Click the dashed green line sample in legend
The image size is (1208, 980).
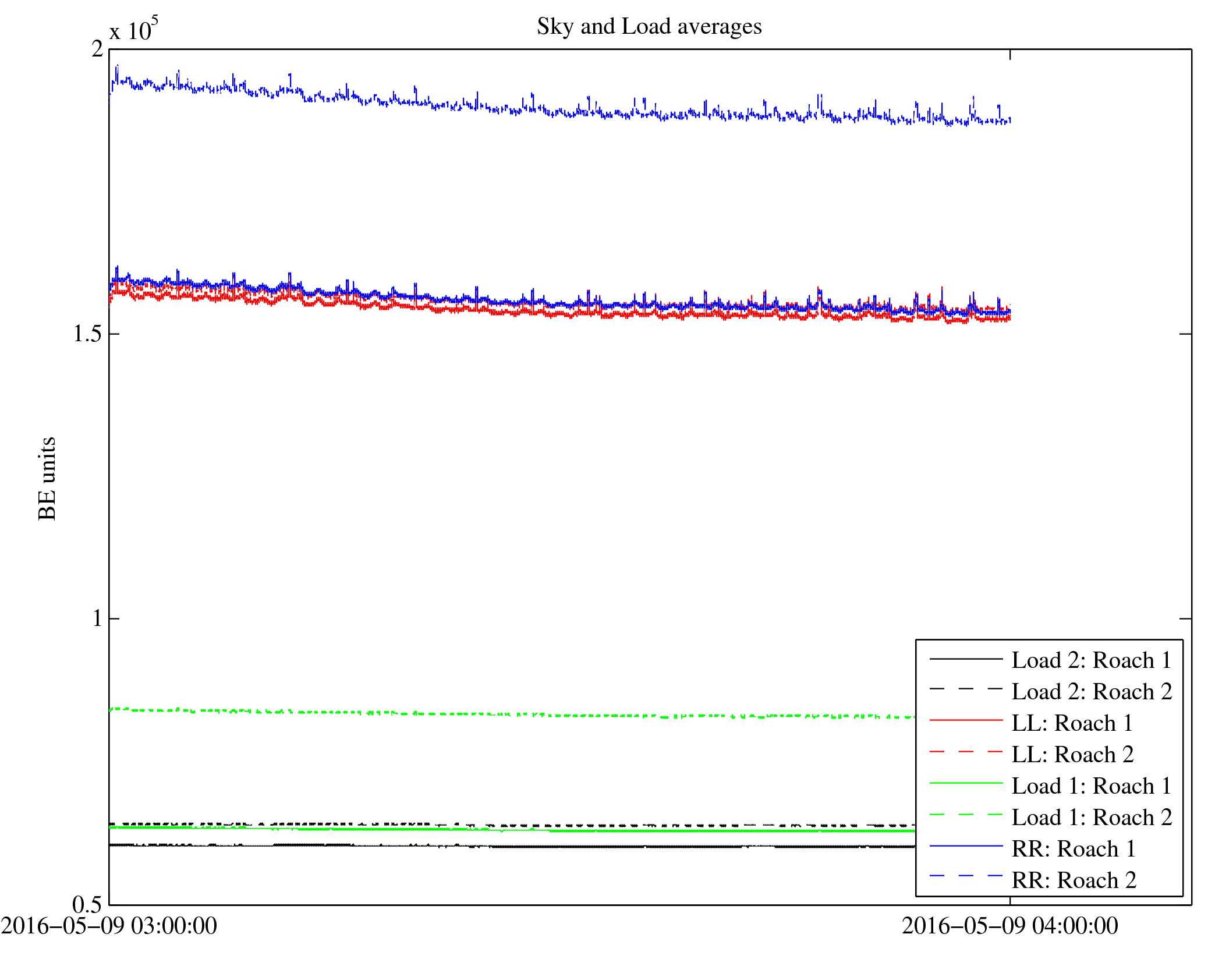[966, 815]
